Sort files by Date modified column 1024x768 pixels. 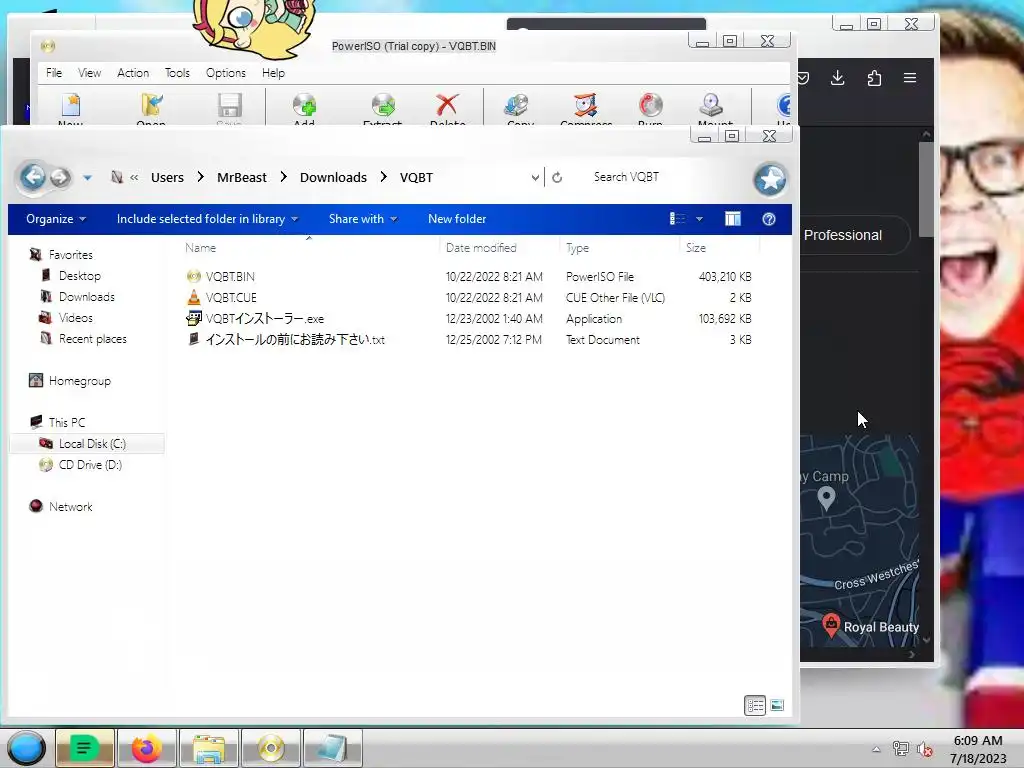click(481, 248)
